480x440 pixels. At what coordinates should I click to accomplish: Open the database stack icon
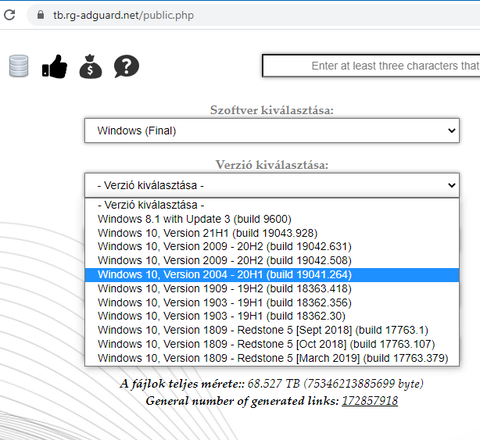tap(19, 66)
